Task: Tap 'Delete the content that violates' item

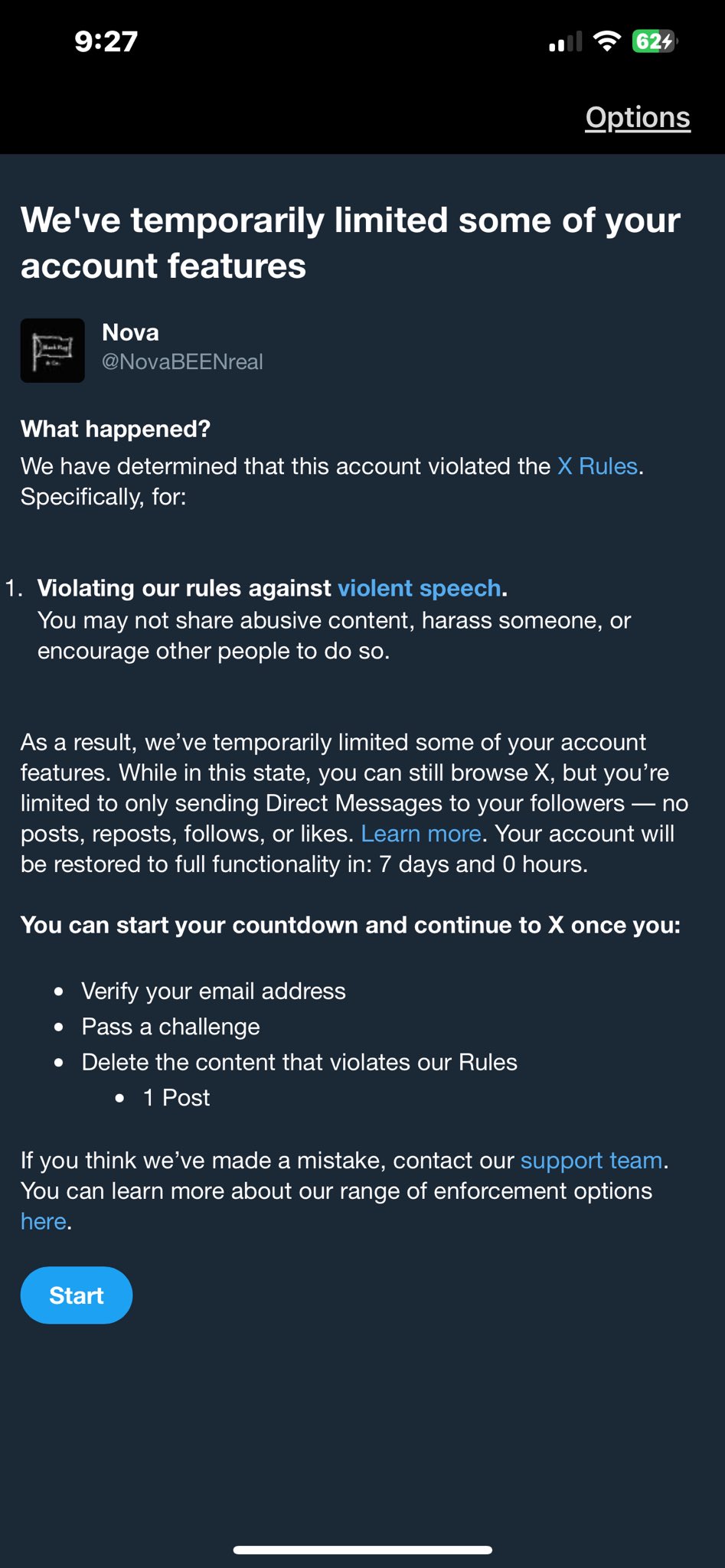Action: click(x=299, y=1063)
